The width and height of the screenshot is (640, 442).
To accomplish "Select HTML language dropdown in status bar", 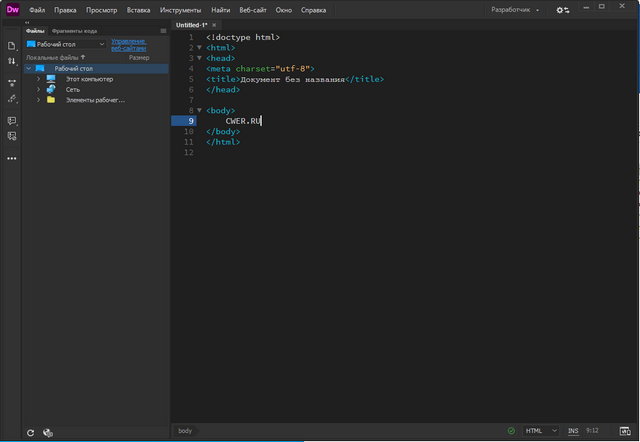I will 539,431.
